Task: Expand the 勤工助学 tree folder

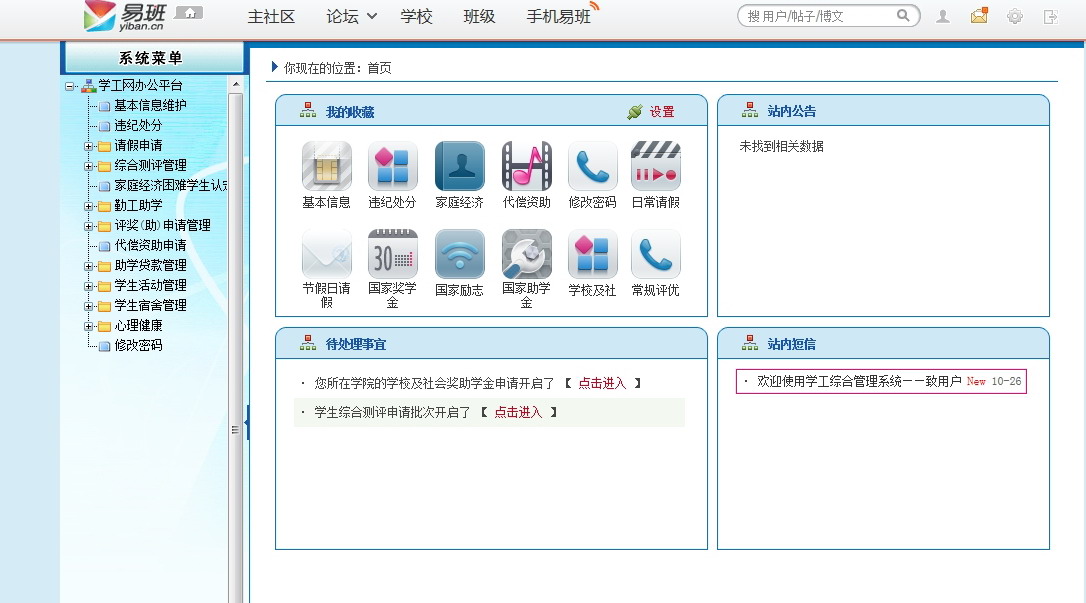Action: (x=89, y=206)
